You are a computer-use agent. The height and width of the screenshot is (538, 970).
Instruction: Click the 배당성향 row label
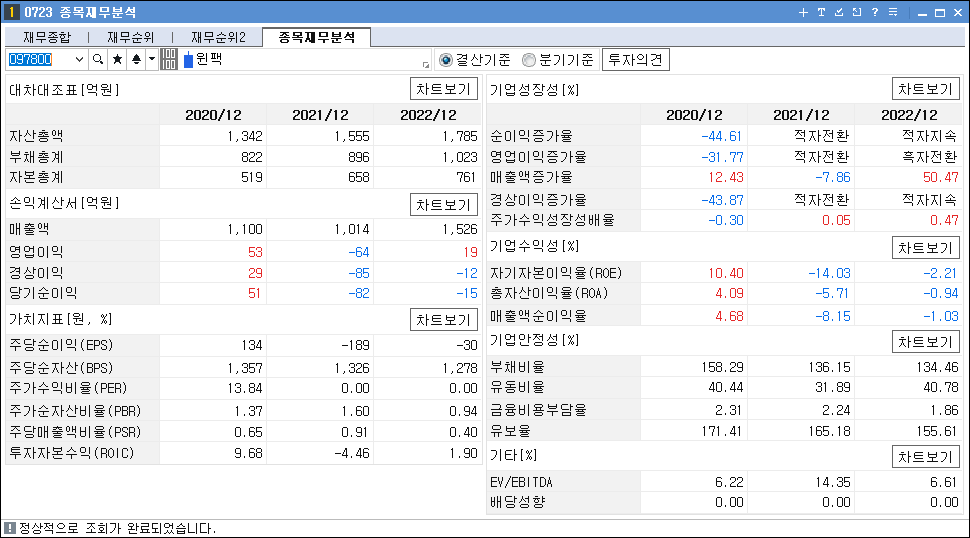[x=517, y=502]
